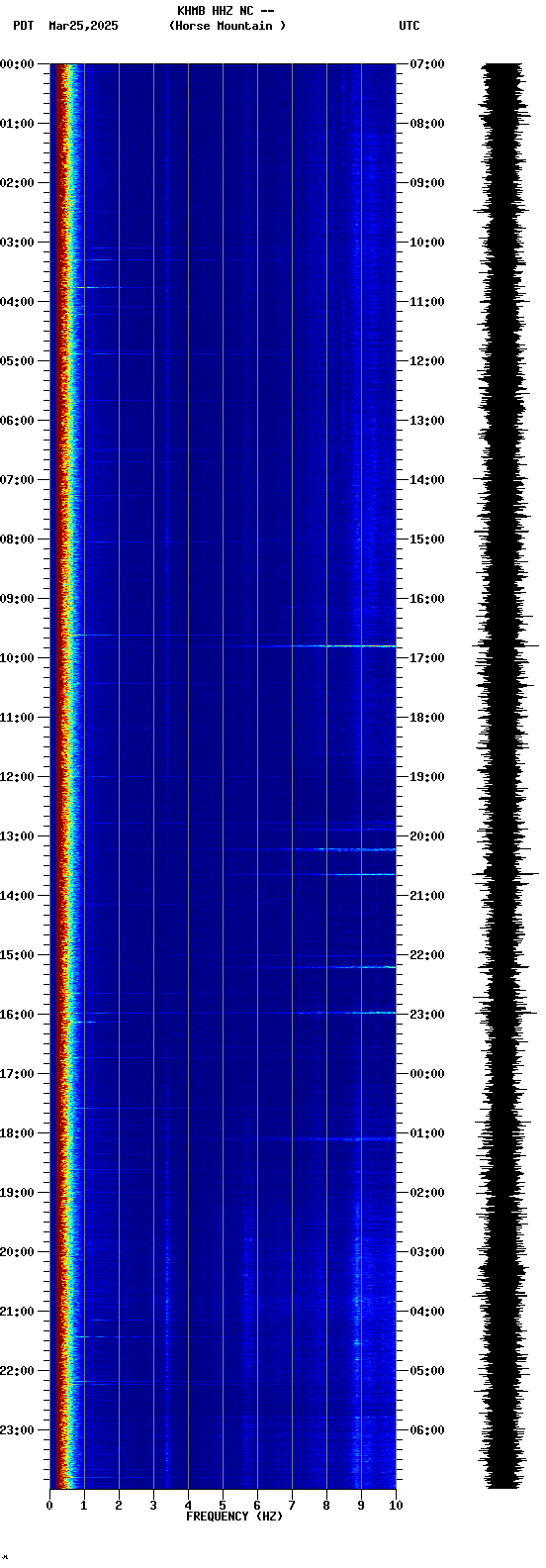Select the '(Horse Mountain )' station name
The image size is (546, 1568).
[227, 26]
